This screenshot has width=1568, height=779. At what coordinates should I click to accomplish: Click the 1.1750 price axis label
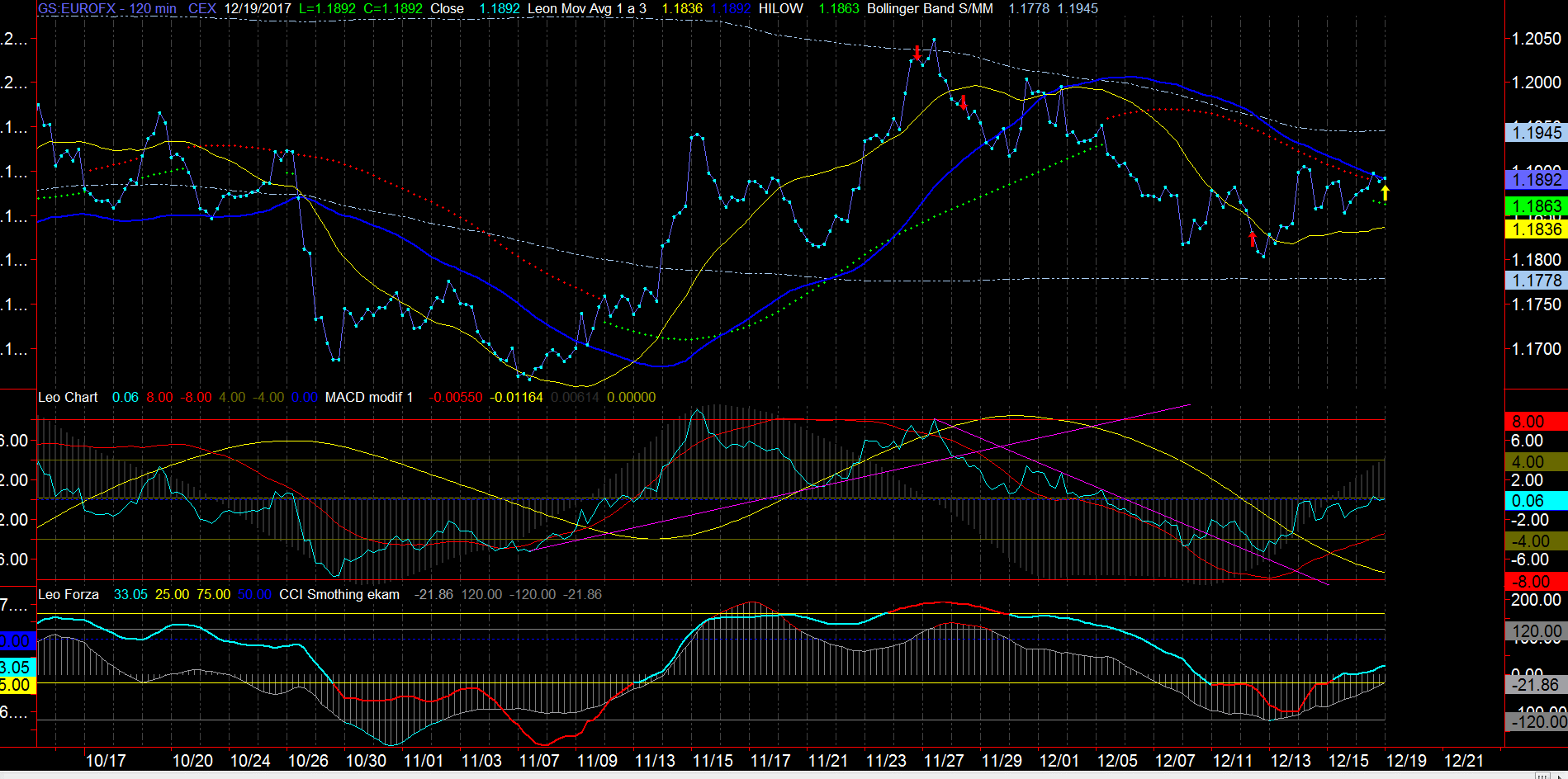click(1536, 305)
